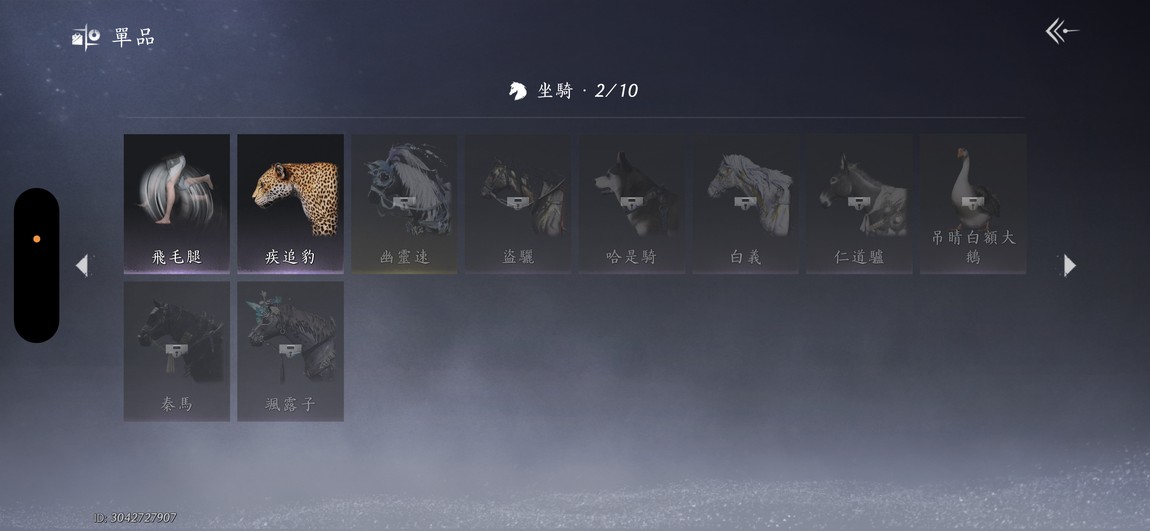Select the 飛毛腿 mount card
Image resolution: width=1150 pixels, height=531 pixels.
point(177,204)
